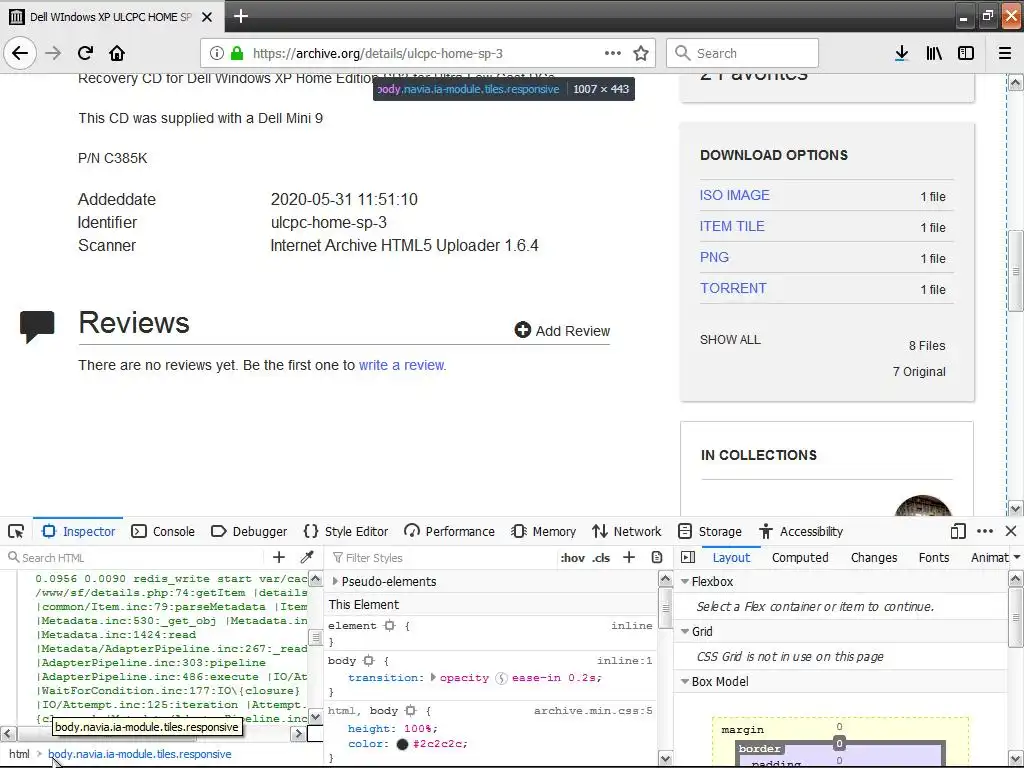The width and height of the screenshot is (1024, 768).
Task: Focus the browser Search box
Action: [743, 53]
